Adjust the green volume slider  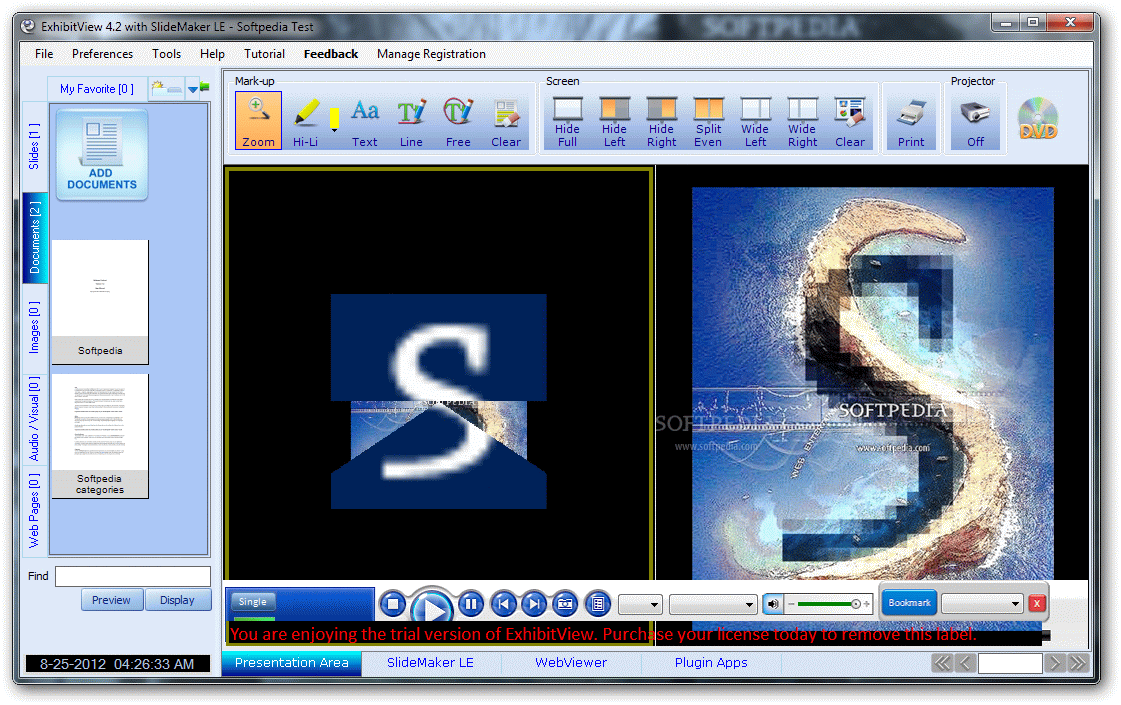(829, 604)
